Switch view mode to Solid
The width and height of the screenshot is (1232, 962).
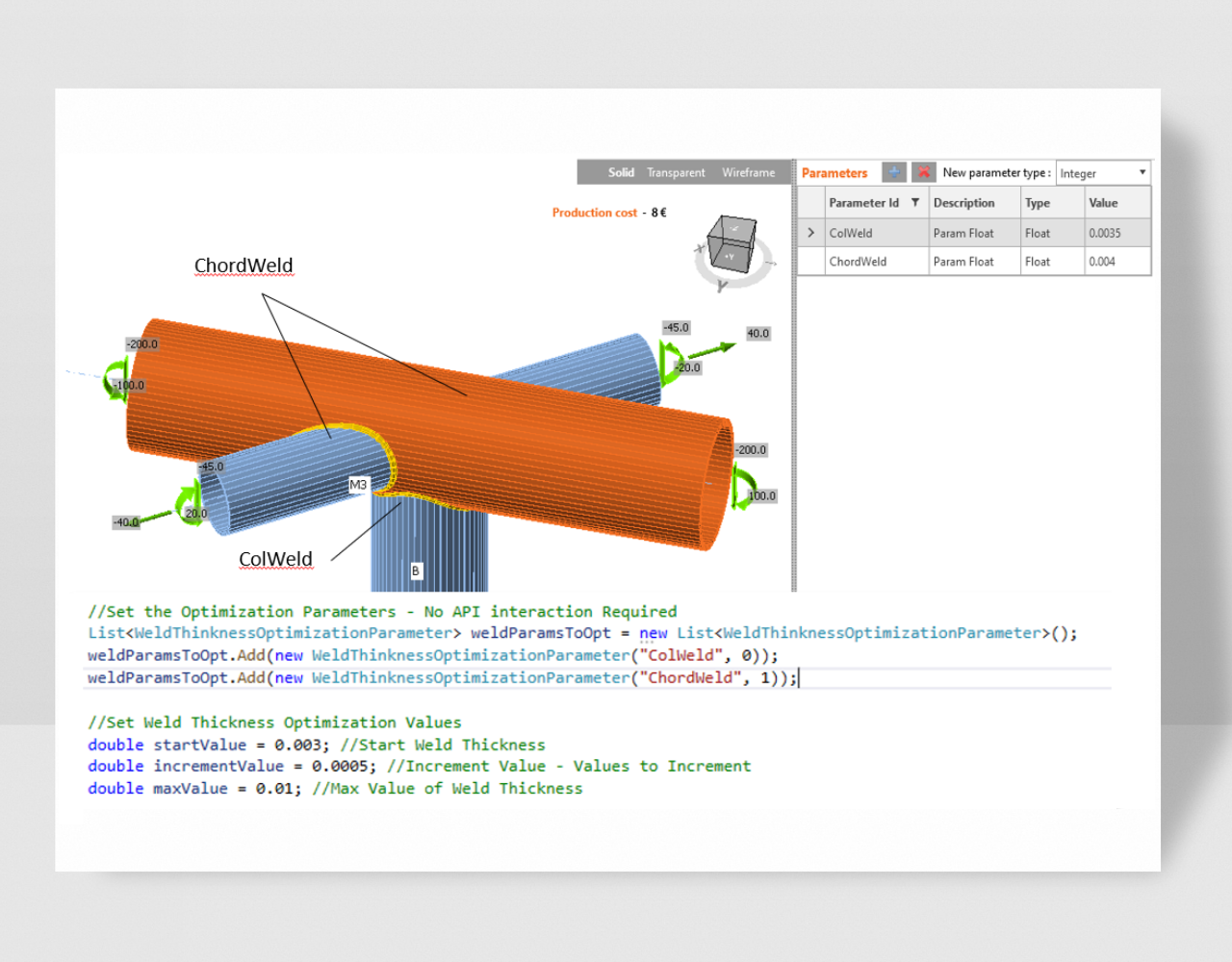click(621, 173)
